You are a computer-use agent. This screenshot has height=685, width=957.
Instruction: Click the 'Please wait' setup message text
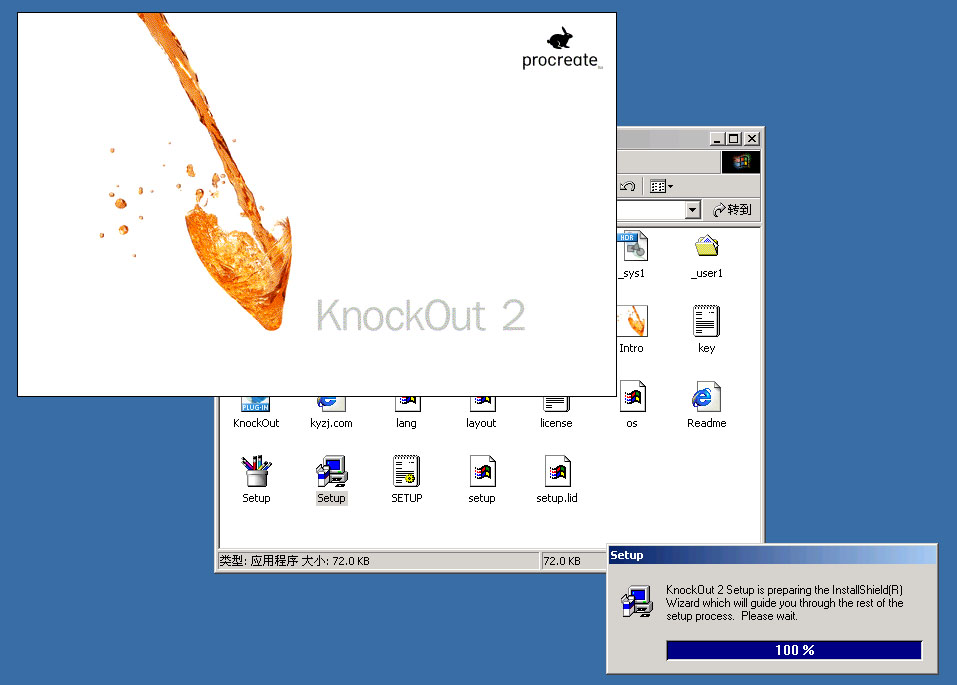(x=770, y=616)
